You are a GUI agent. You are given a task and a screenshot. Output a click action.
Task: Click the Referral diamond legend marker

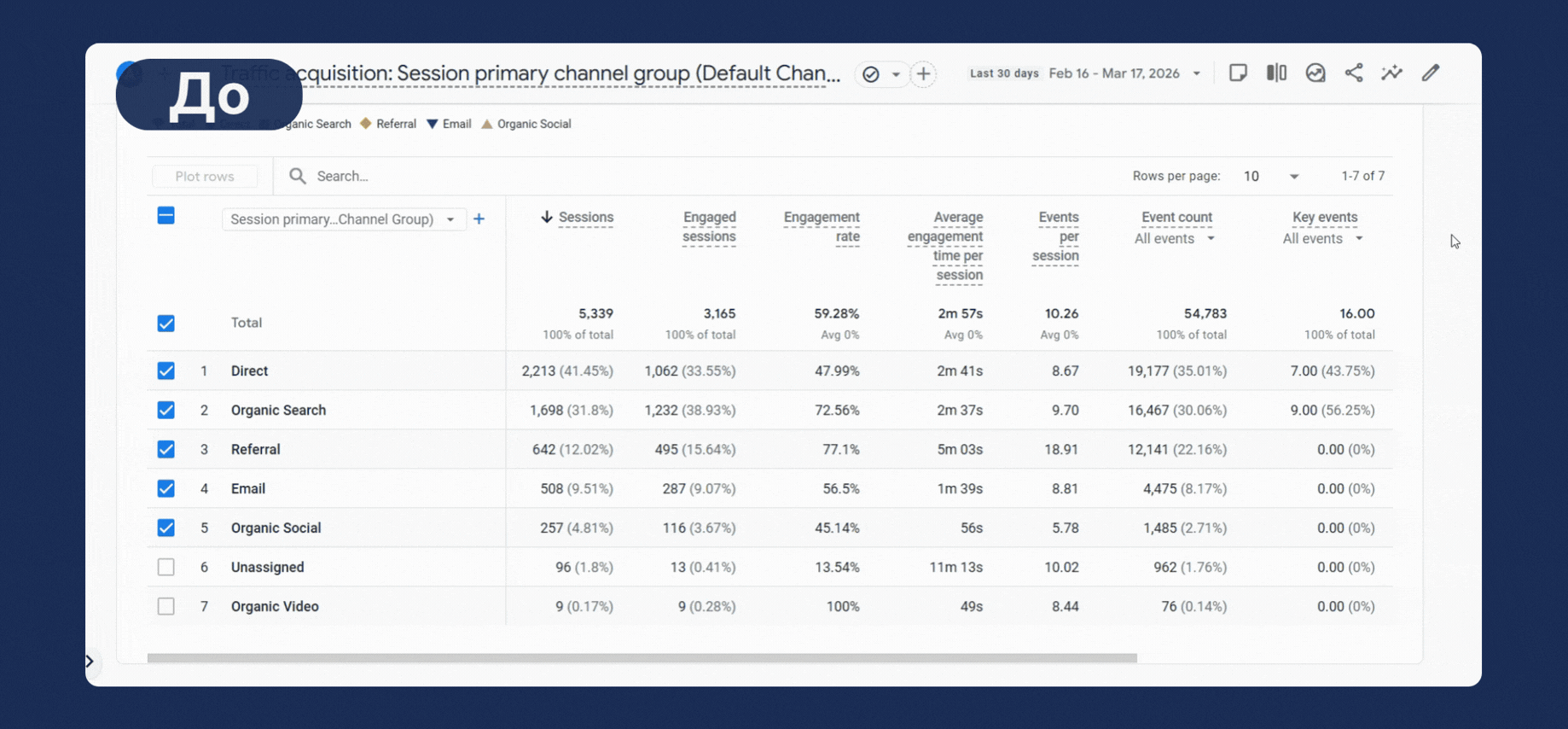click(x=366, y=124)
